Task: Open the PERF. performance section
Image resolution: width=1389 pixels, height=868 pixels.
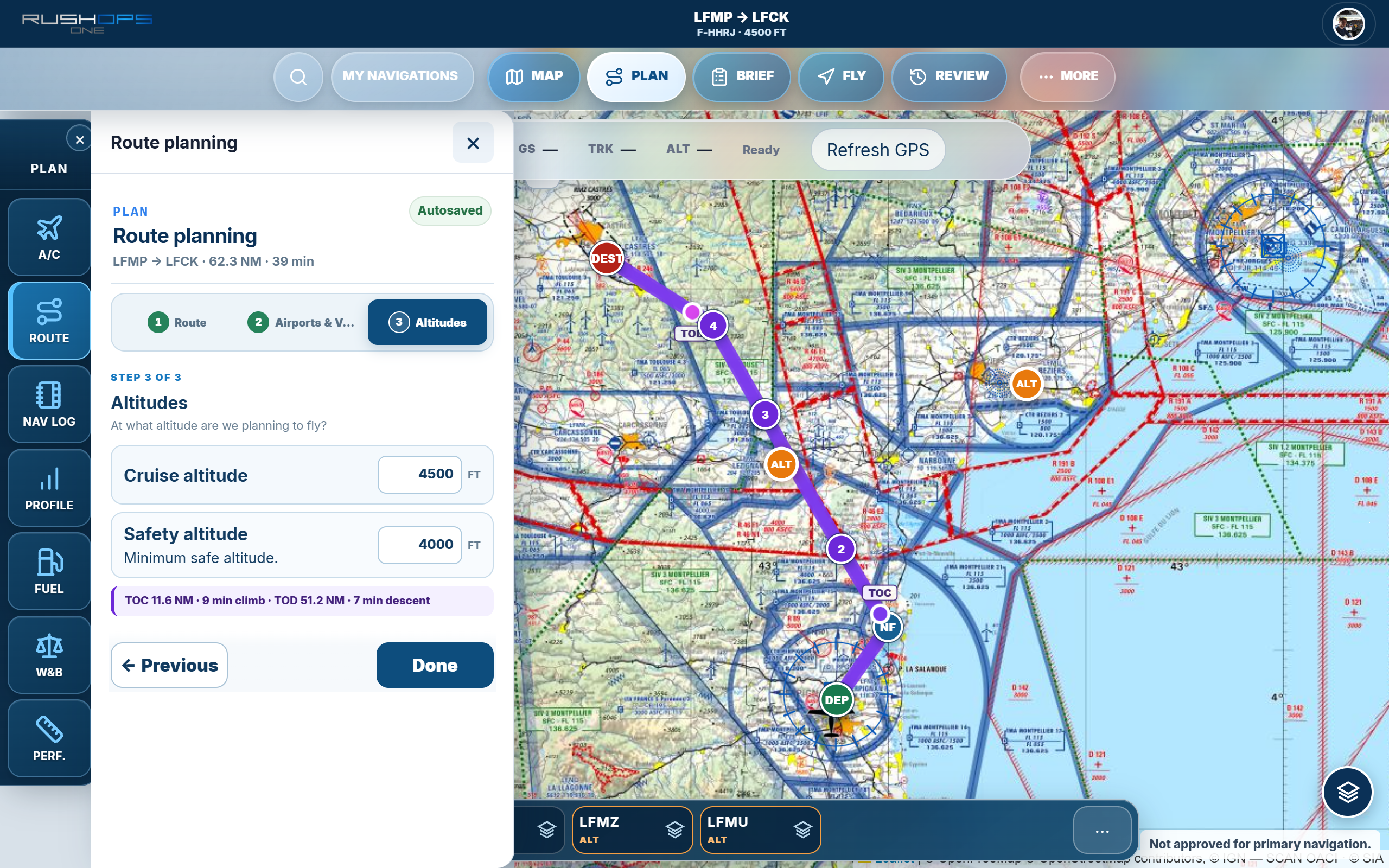Action: pyautogui.click(x=49, y=738)
